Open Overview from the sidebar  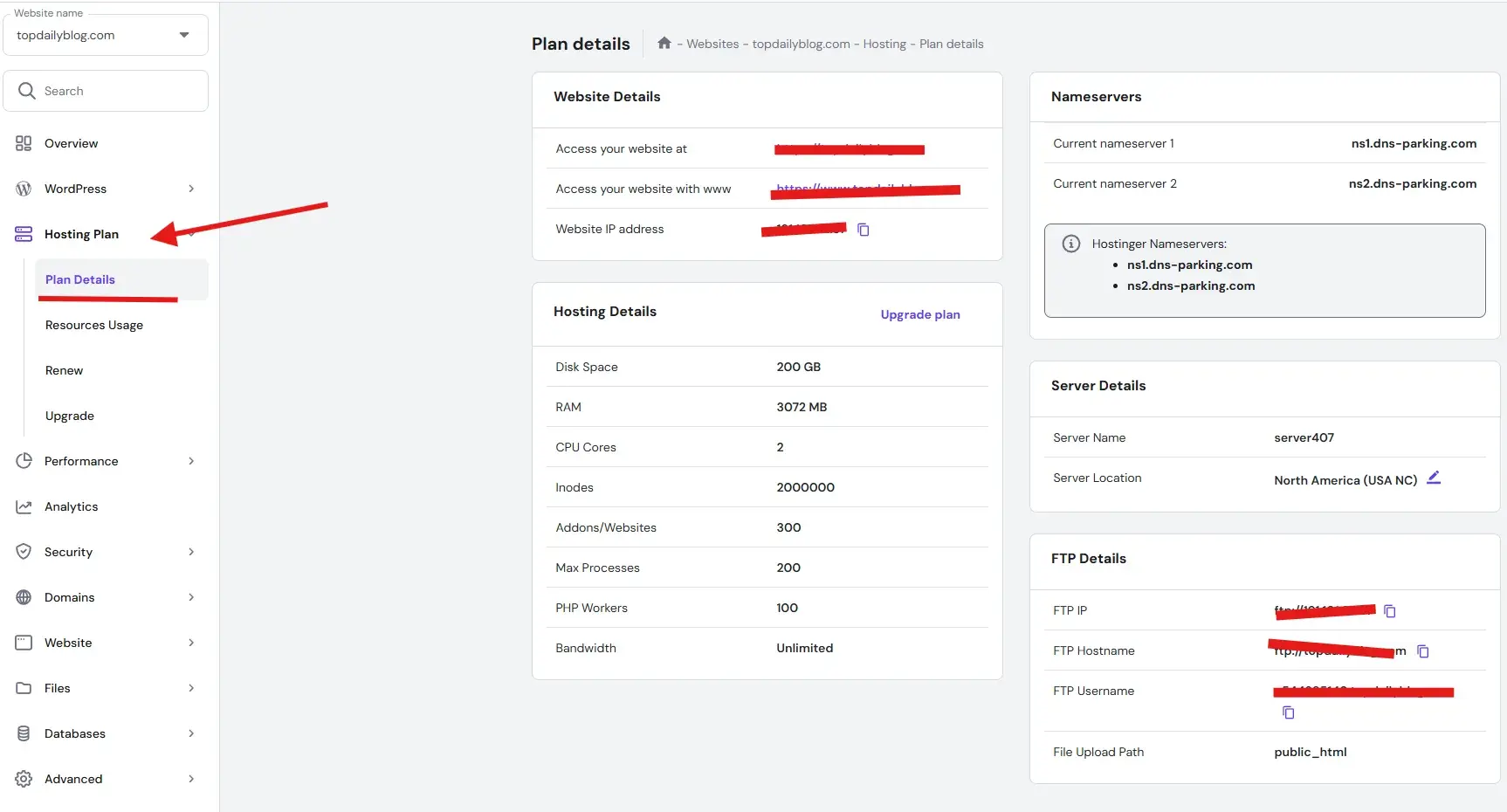[x=71, y=143]
